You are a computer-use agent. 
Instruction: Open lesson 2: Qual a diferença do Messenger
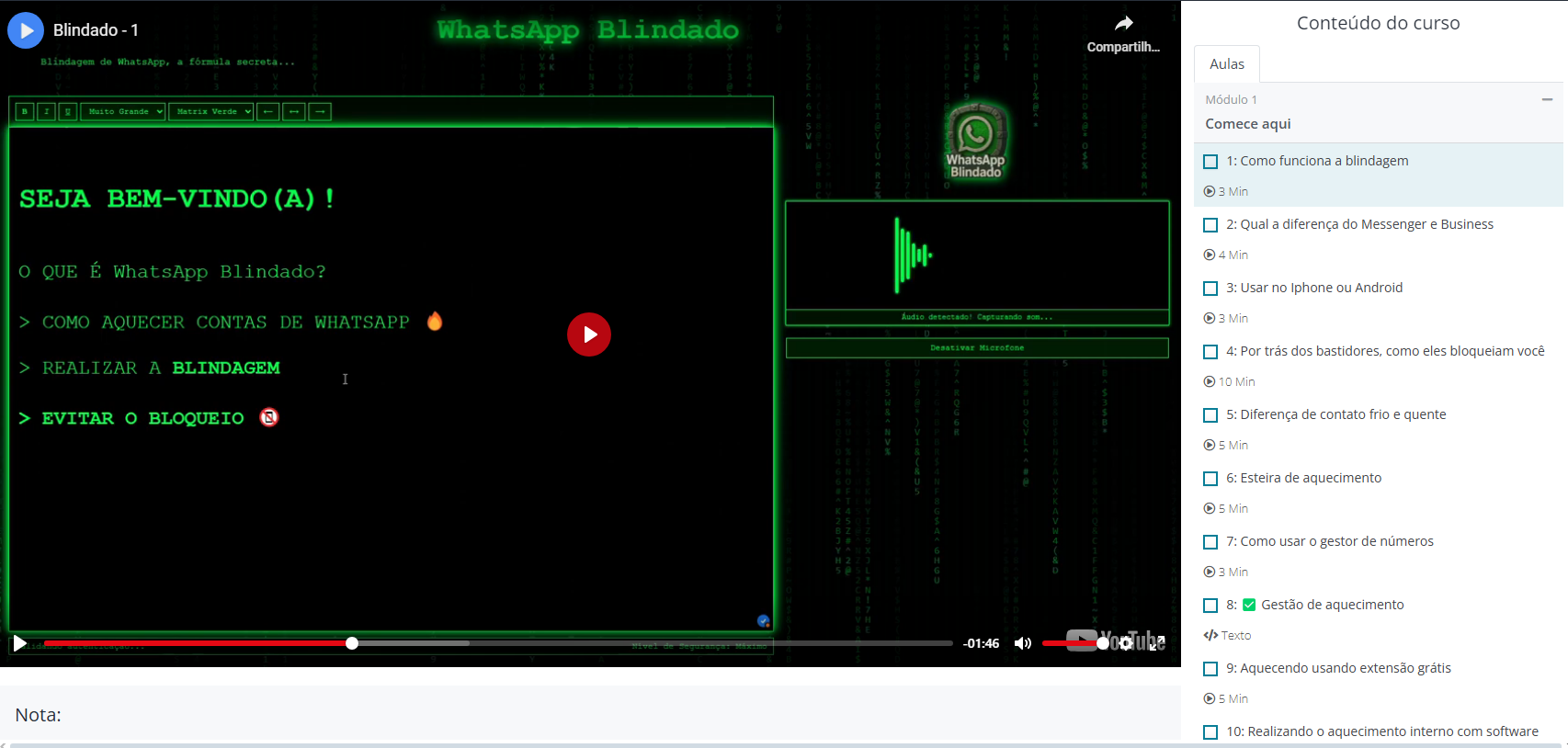point(1359,224)
